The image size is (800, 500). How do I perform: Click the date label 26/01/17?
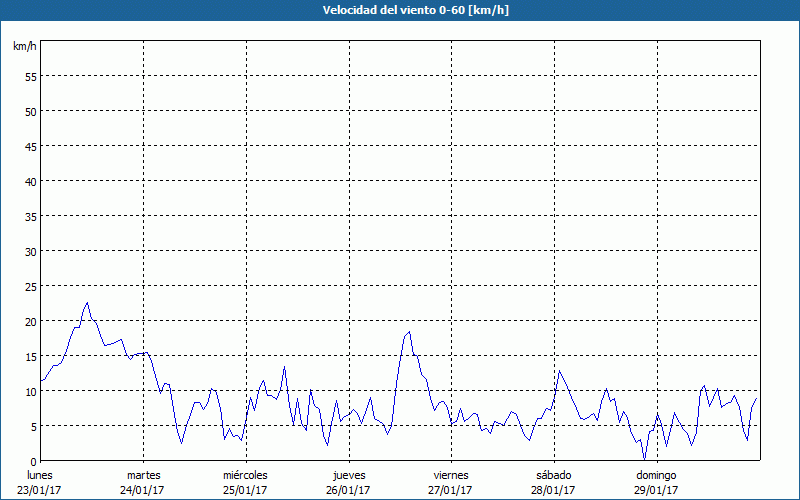point(348,490)
